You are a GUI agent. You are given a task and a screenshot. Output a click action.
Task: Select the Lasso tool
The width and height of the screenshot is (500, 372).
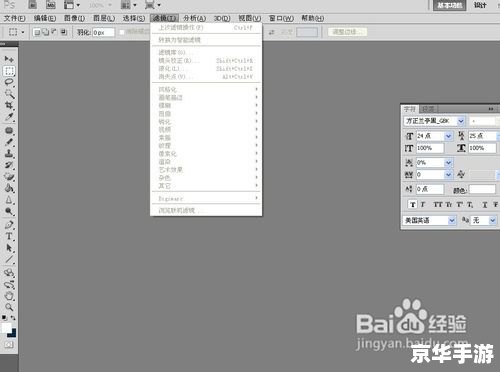[x=9, y=82]
